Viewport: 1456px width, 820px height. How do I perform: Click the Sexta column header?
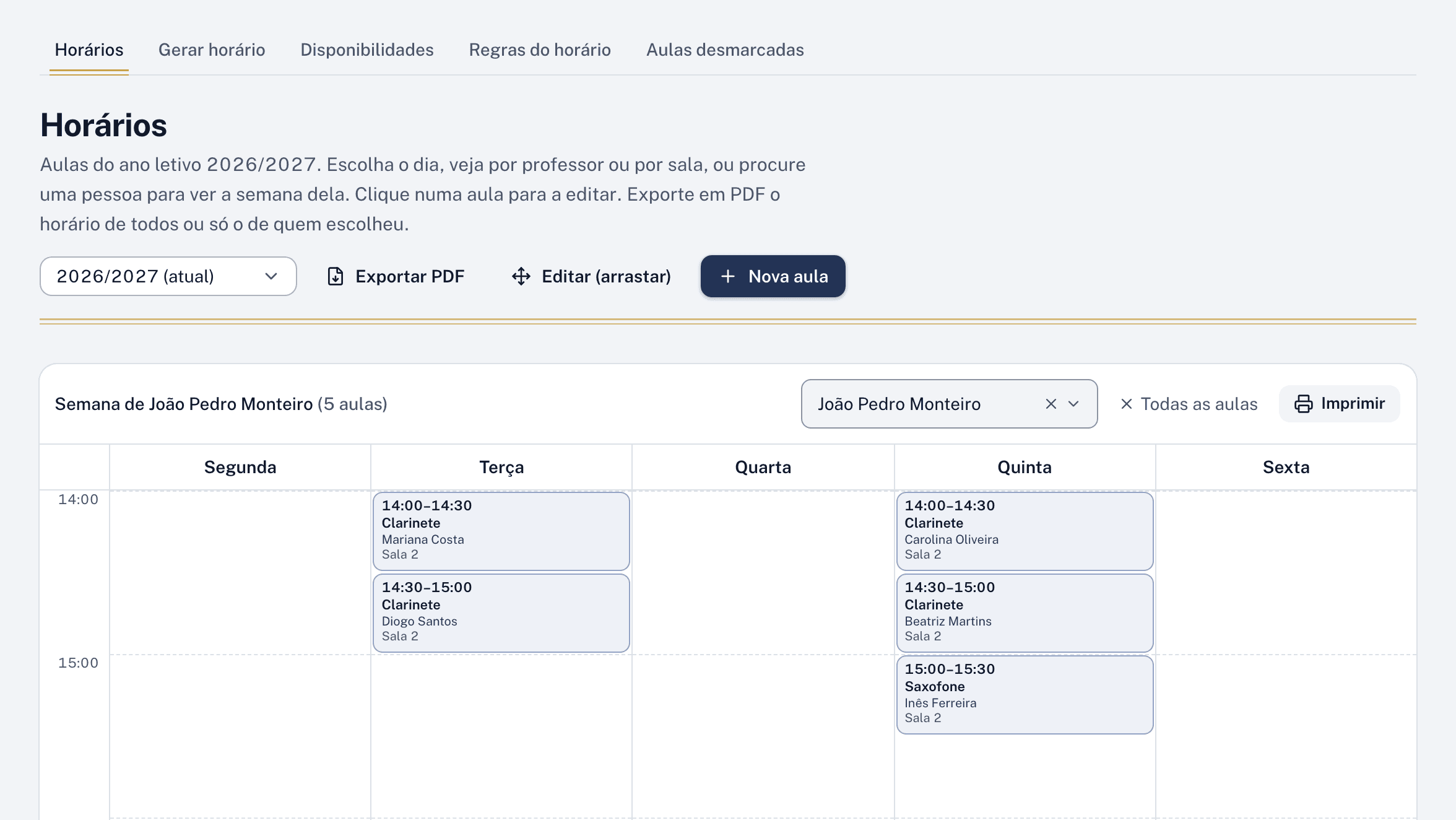[1286, 467]
